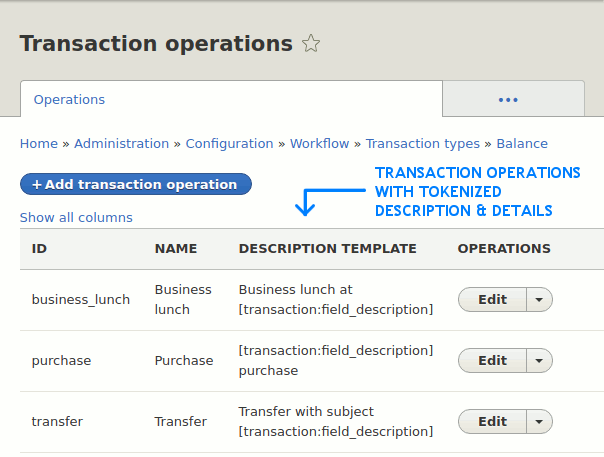This screenshot has height=457, width=604.
Task: Open Configuration breadcrumb link
Action: point(229,143)
